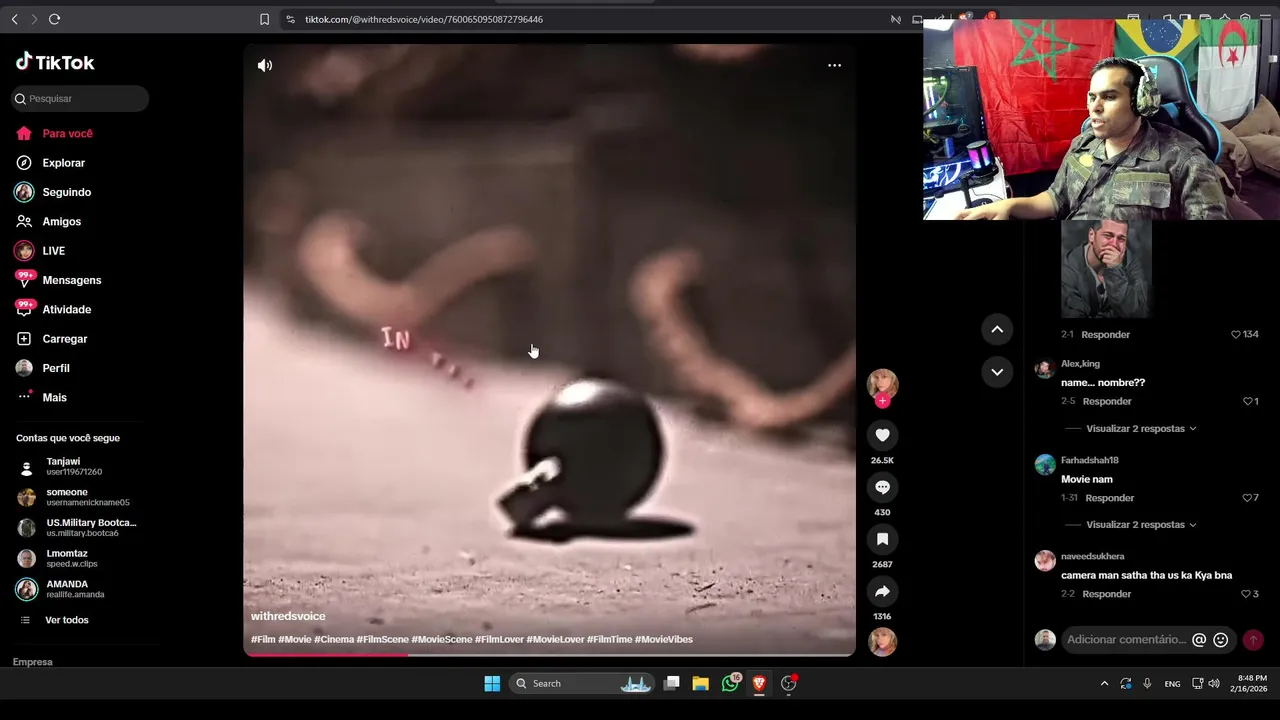Image resolution: width=1280 pixels, height=720 pixels.
Task: Show hidden system tray icons
Action: tap(1104, 683)
